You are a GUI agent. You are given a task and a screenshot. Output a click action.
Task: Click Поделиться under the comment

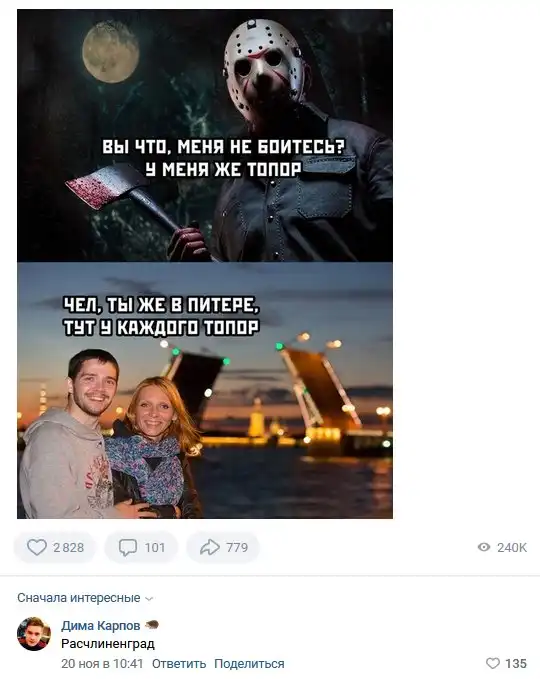(x=249, y=663)
